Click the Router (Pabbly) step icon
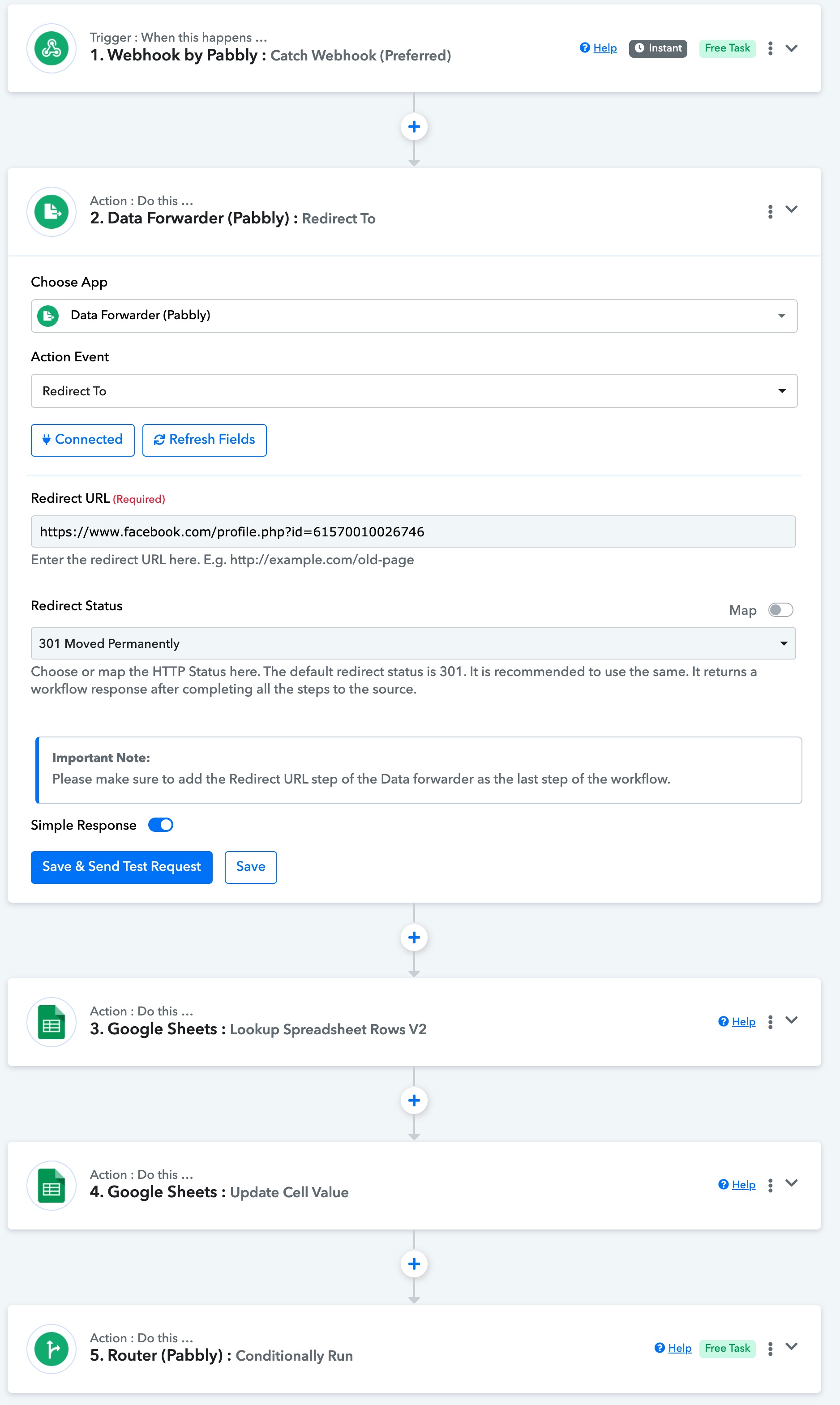The width and height of the screenshot is (840, 1405). coord(51,1349)
